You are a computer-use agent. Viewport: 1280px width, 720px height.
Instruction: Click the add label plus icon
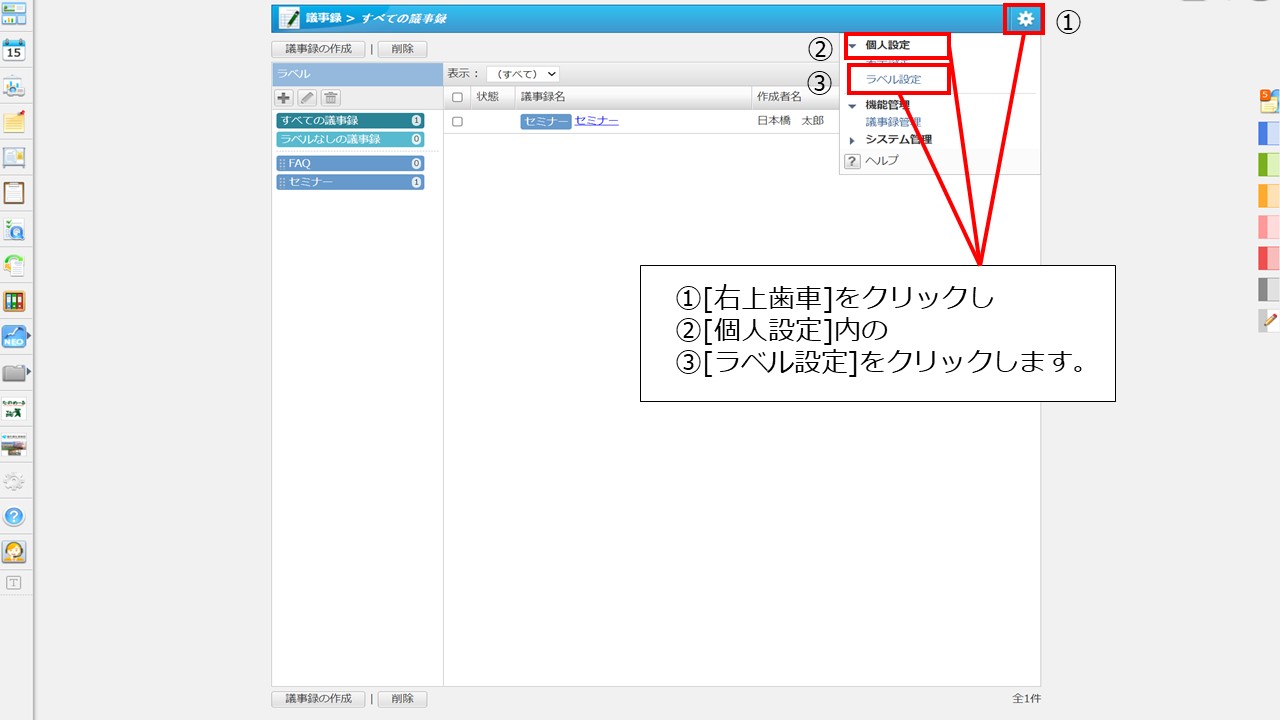pyautogui.click(x=284, y=98)
